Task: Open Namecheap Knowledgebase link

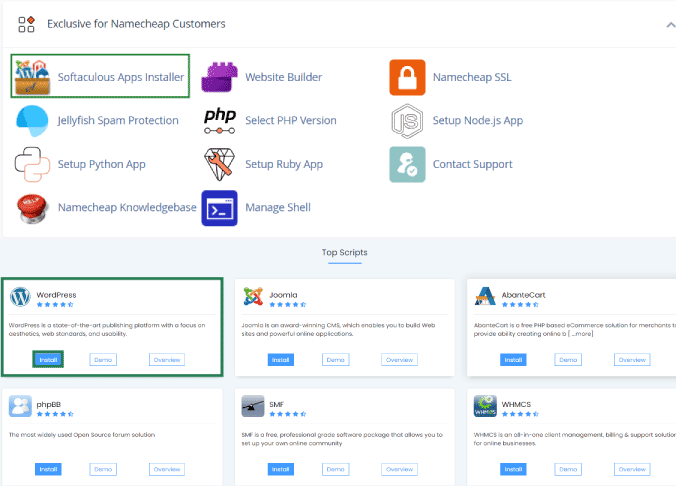Action: point(127,207)
